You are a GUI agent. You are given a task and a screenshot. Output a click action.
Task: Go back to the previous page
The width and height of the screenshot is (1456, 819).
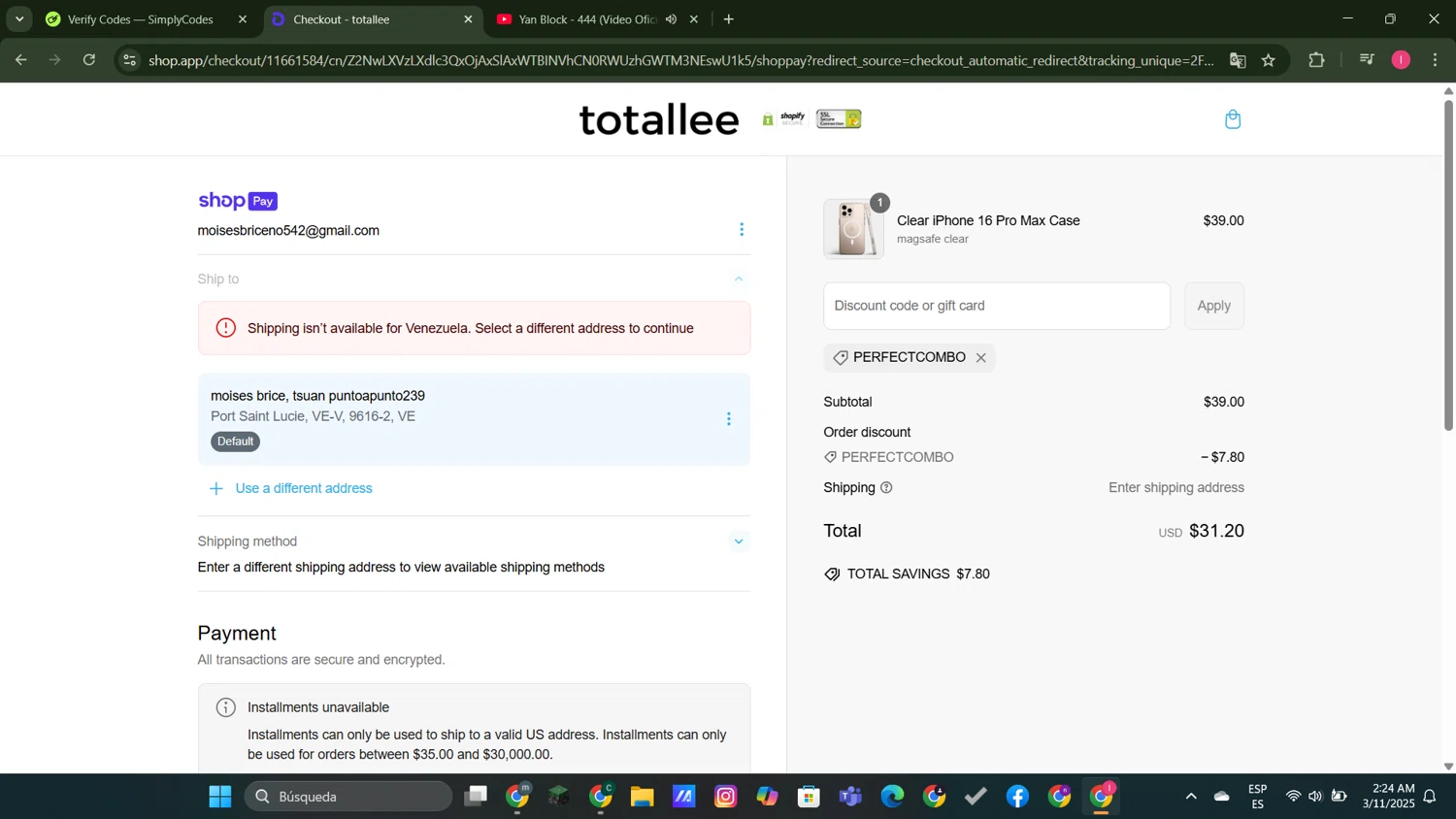pos(20,60)
